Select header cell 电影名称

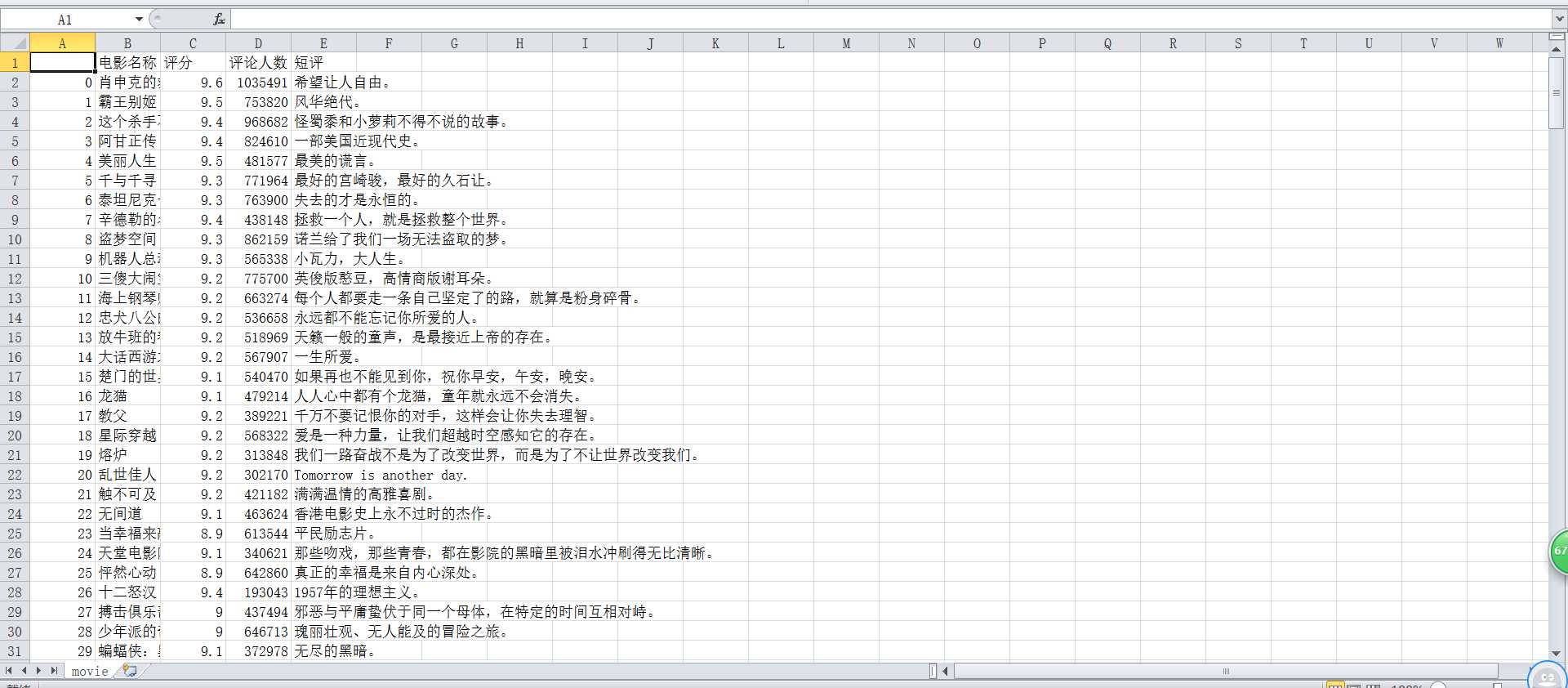click(128, 63)
